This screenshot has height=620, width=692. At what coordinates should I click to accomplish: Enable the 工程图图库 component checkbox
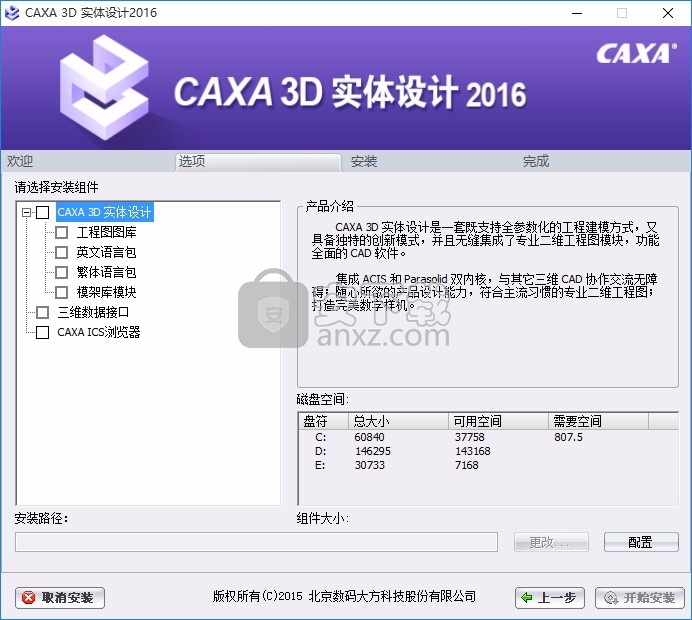pos(61,233)
